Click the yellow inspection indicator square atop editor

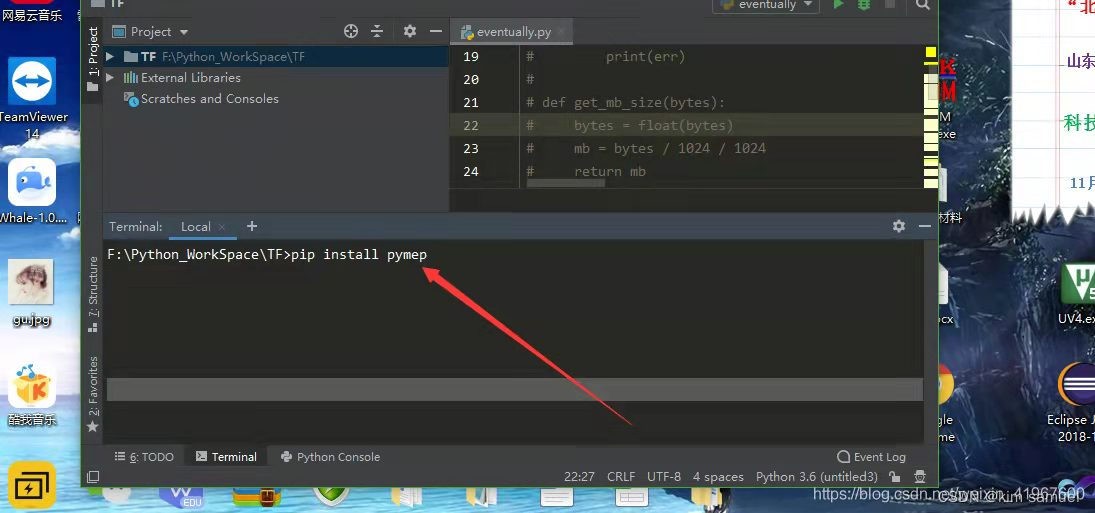[x=930, y=52]
